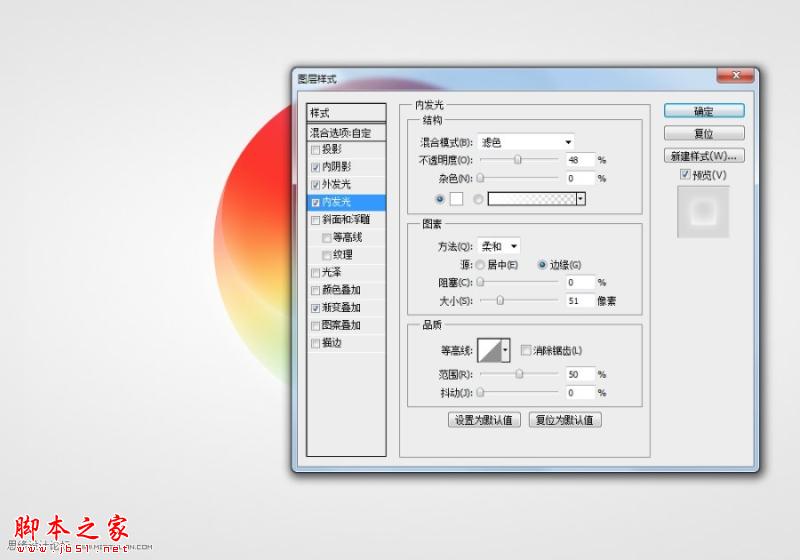800x560 pixels.
Task: Open the 等高线 contour picker arrow
Action: coord(505,350)
